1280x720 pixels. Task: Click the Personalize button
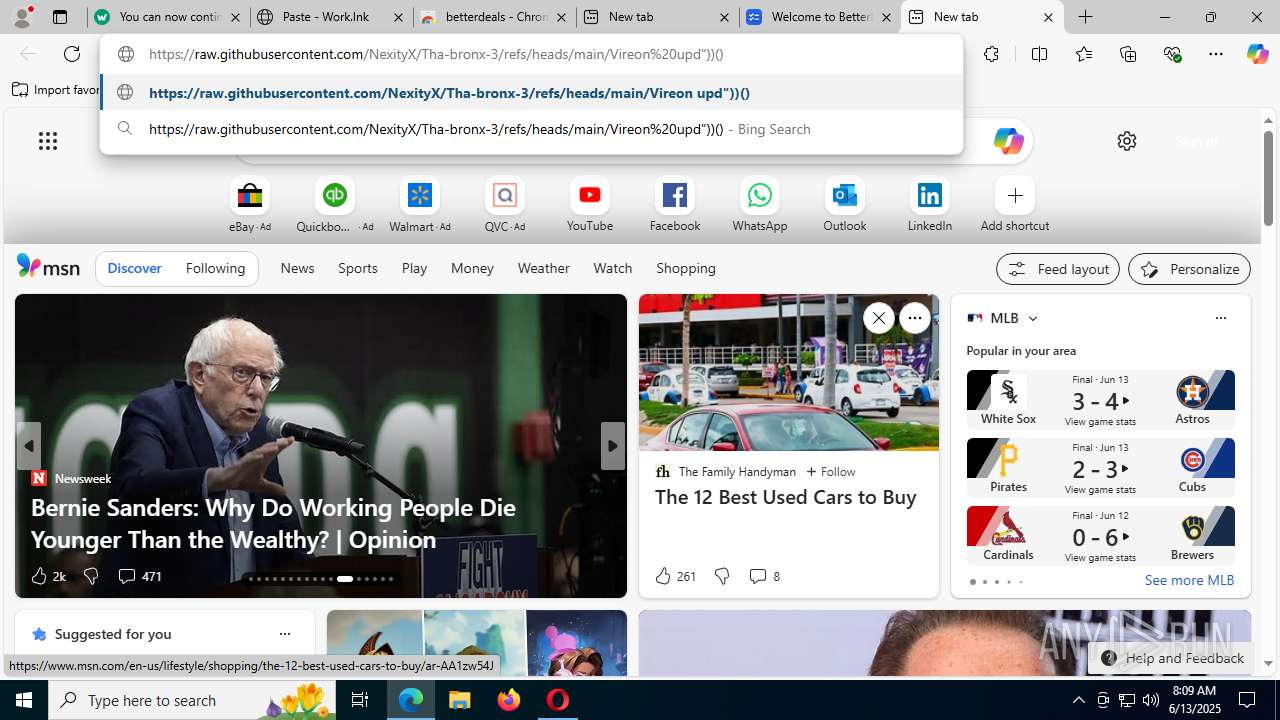1189,269
